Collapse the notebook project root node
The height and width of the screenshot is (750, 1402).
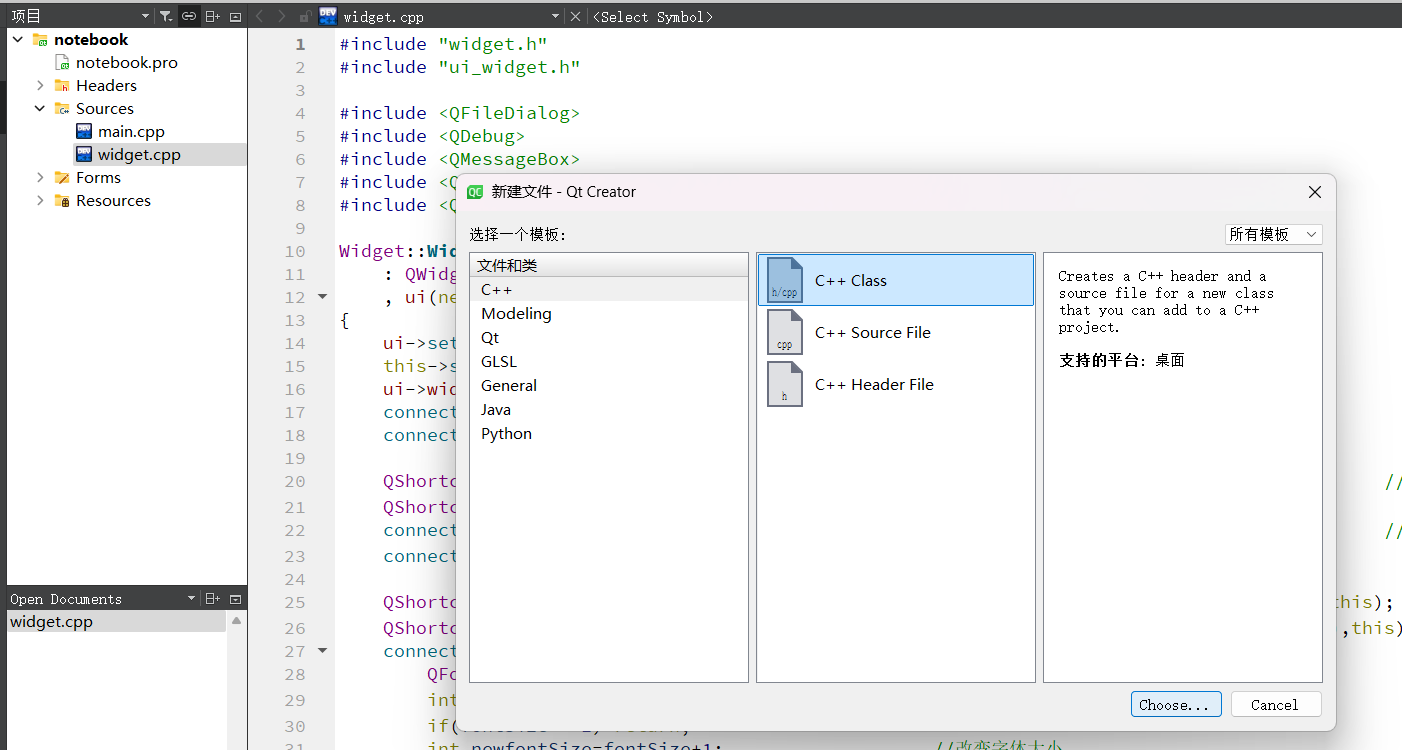(18, 39)
